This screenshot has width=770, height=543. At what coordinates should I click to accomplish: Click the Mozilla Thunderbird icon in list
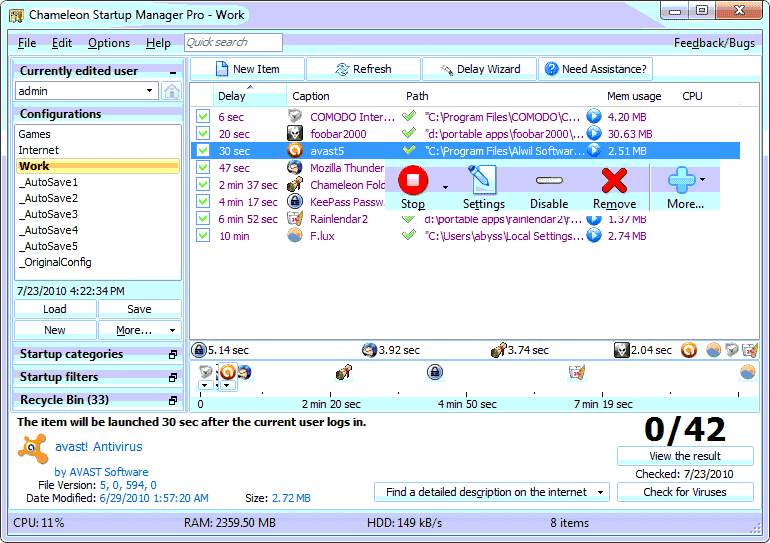click(295, 167)
